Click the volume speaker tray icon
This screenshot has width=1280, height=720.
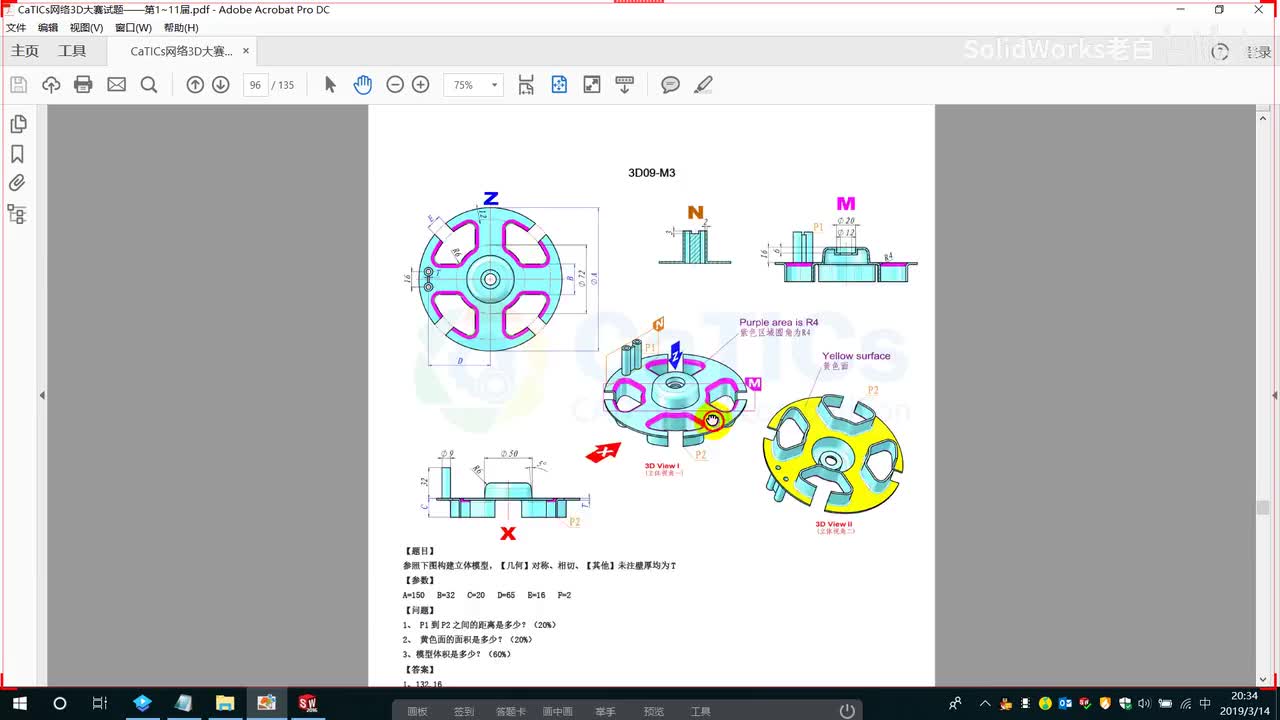point(1145,703)
